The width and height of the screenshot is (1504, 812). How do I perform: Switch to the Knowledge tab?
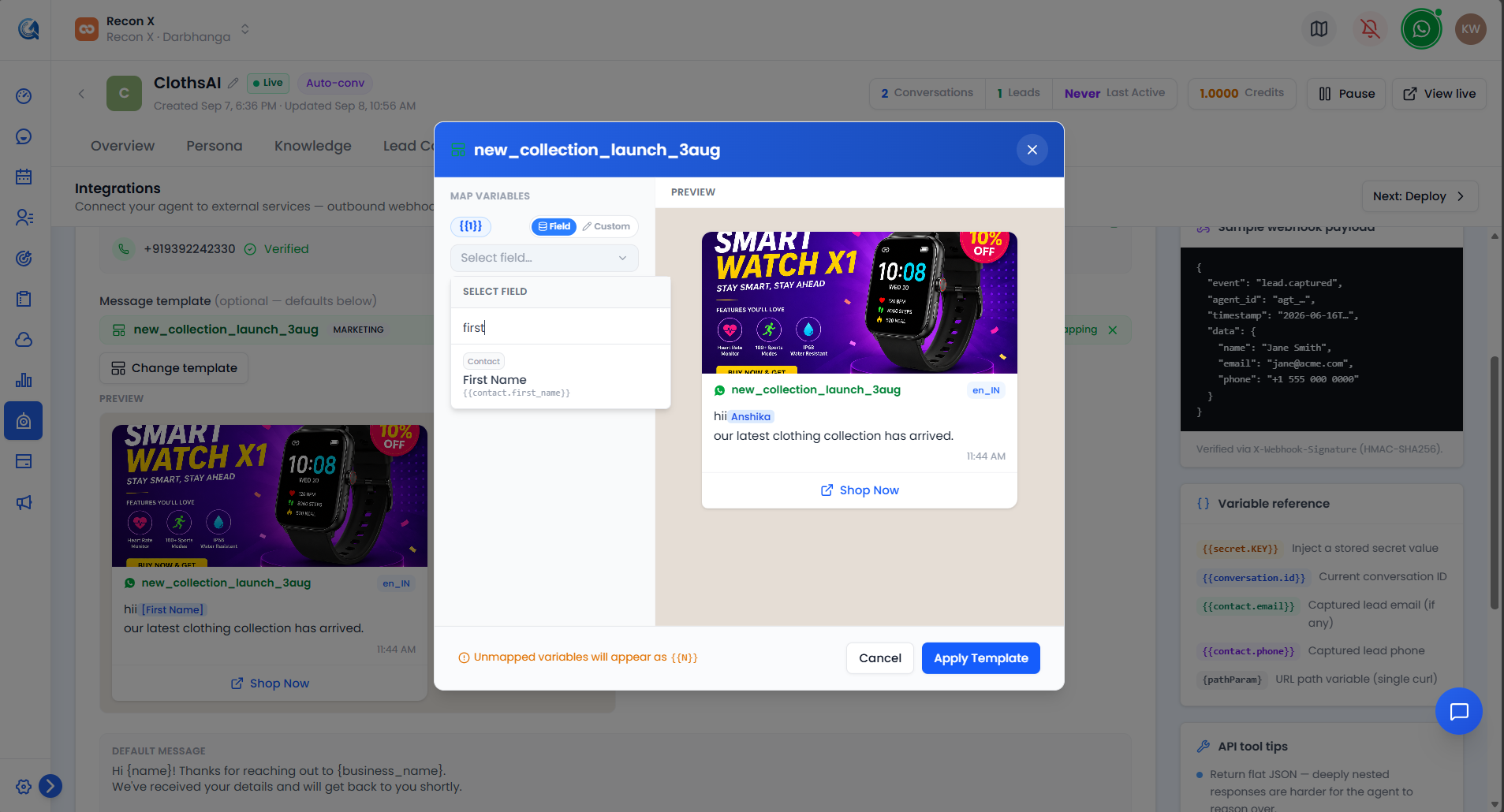tap(313, 146)
